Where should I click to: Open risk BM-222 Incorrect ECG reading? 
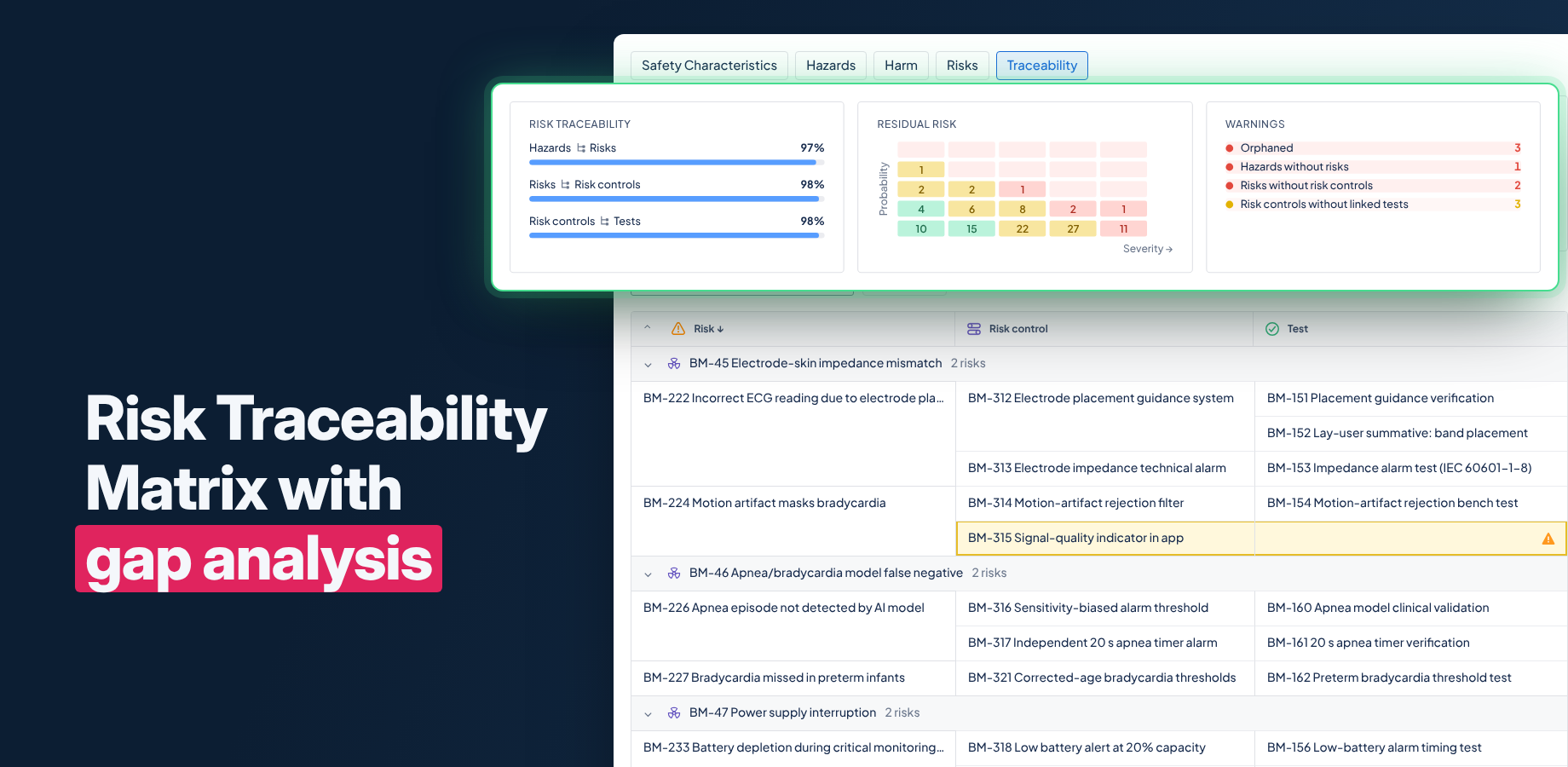[793, 398]
